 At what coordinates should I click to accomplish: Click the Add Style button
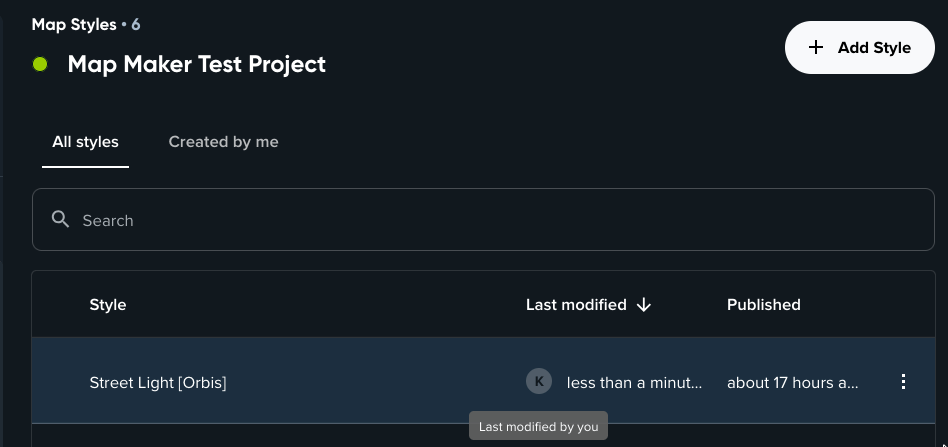(x=859, y=48)
